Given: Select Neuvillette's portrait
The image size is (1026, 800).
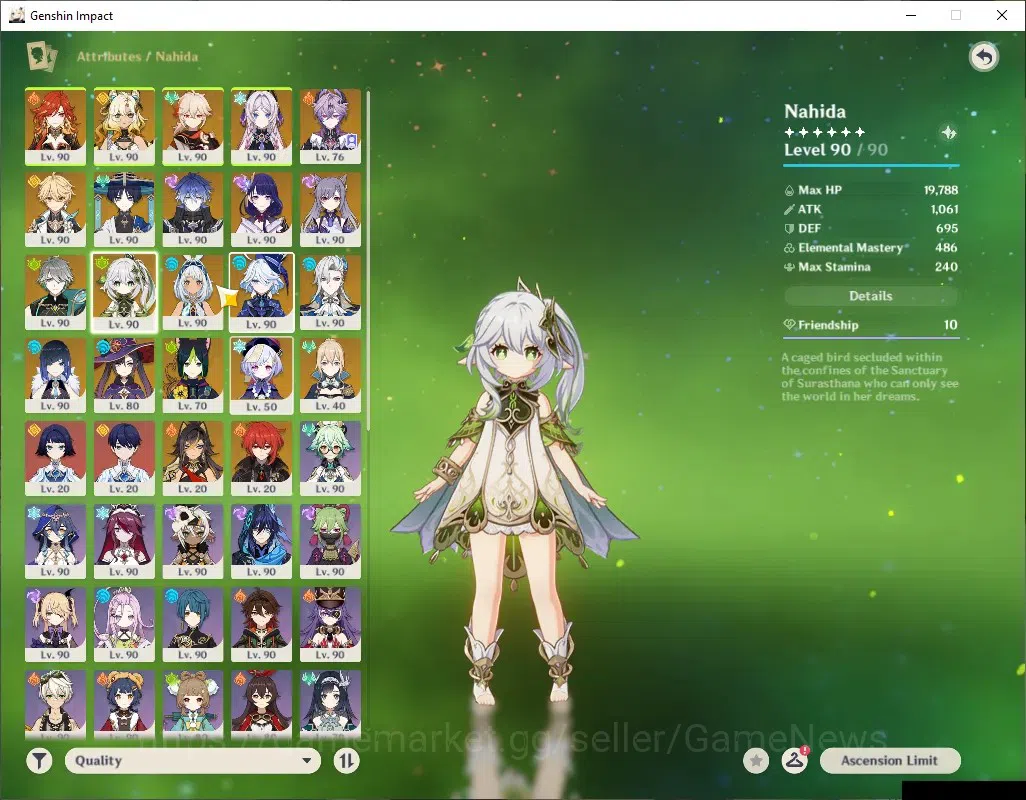Looking at the screenshot, I should coord(330,292).
